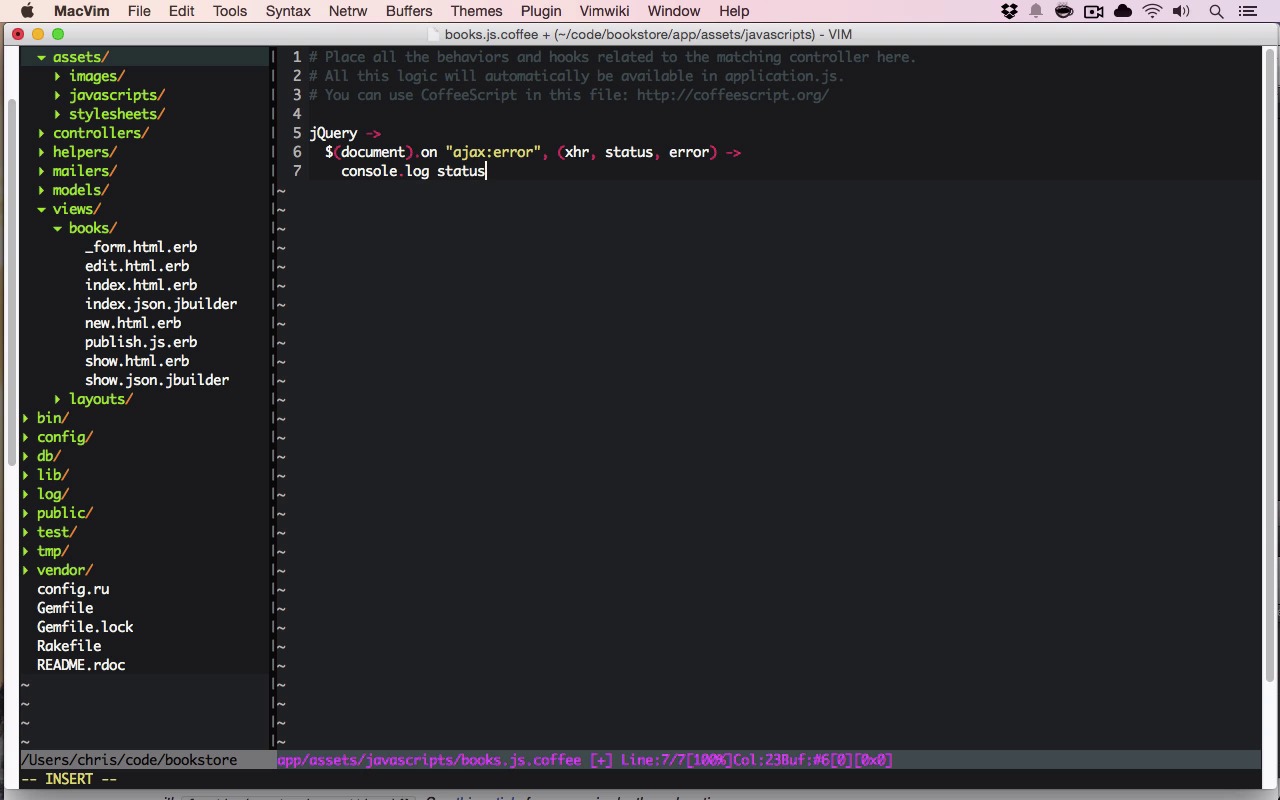Expand the layouts/ folder
Viewport: 1280px width, 800px height.
click(57, 399)
